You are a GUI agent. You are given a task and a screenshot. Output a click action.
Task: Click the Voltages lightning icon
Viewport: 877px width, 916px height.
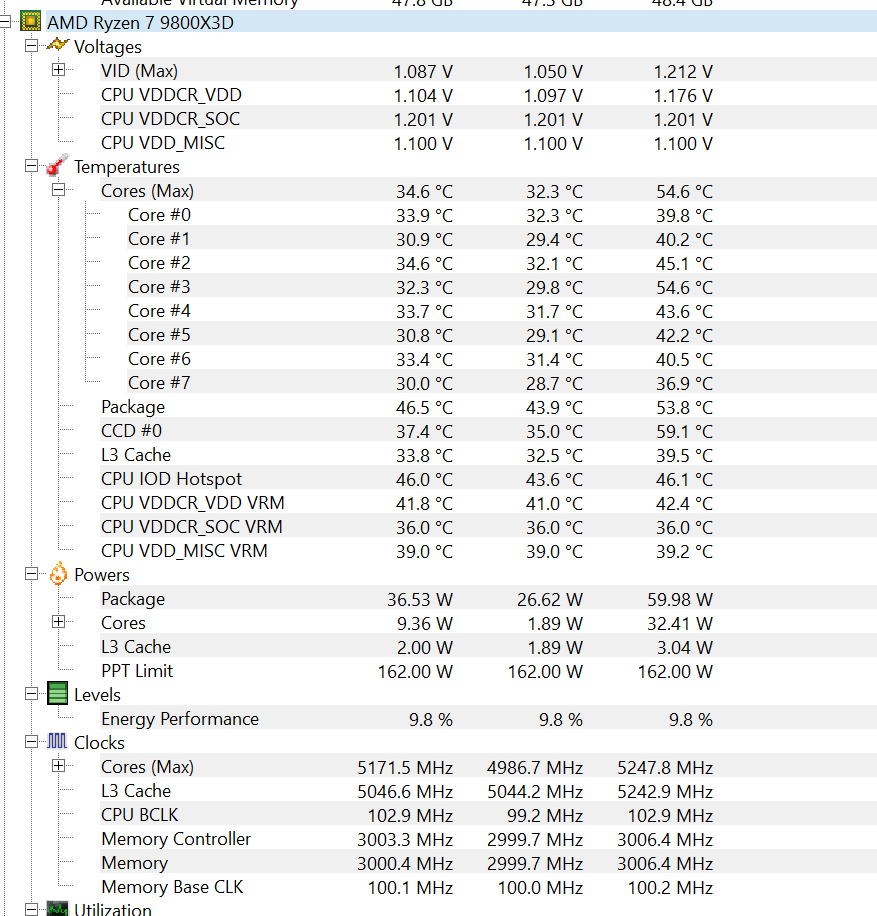pyautogui.click(x=58, y=45)
